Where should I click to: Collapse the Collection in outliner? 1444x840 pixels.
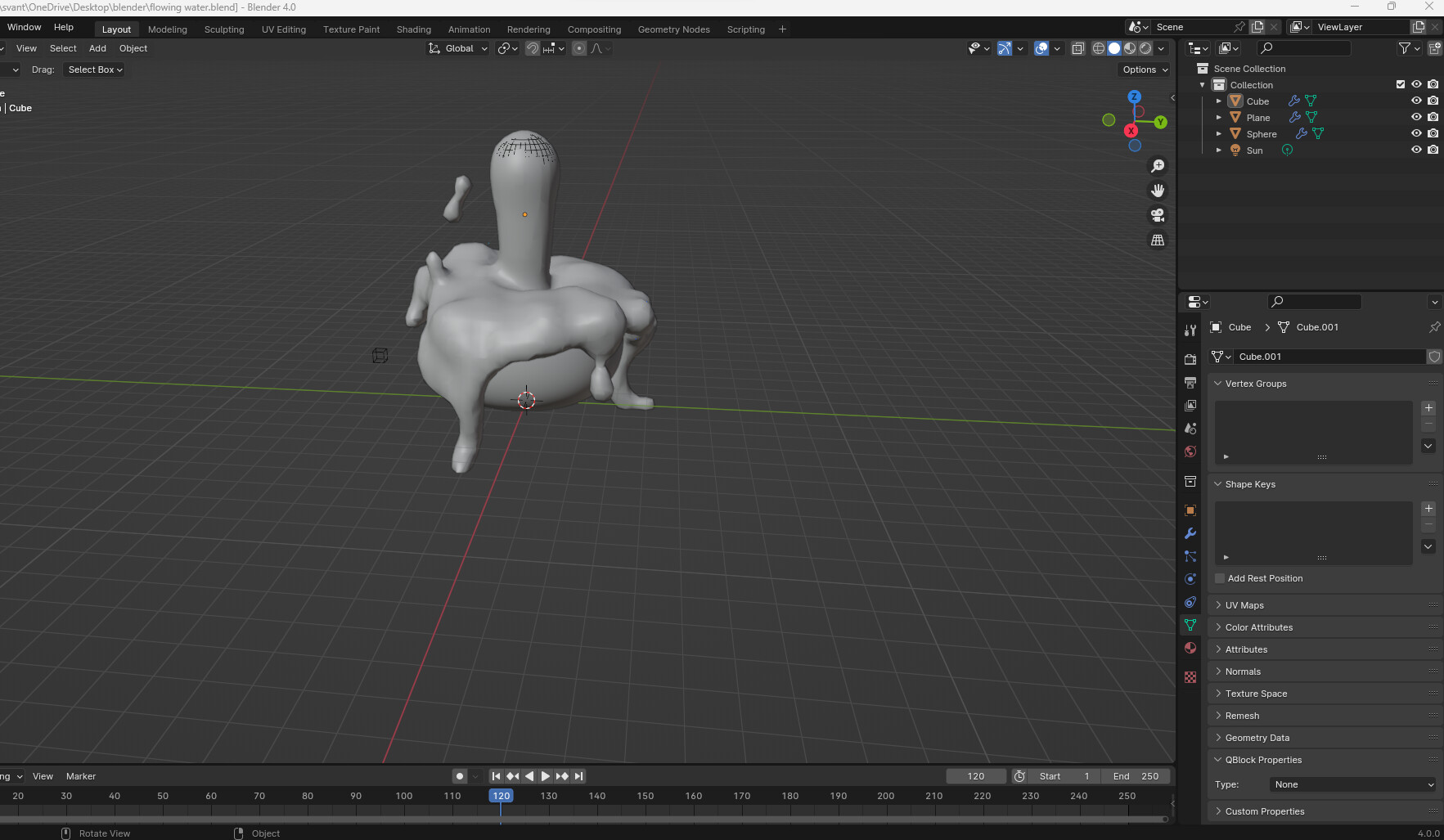pyautogui.click(x=1203, y=85)
